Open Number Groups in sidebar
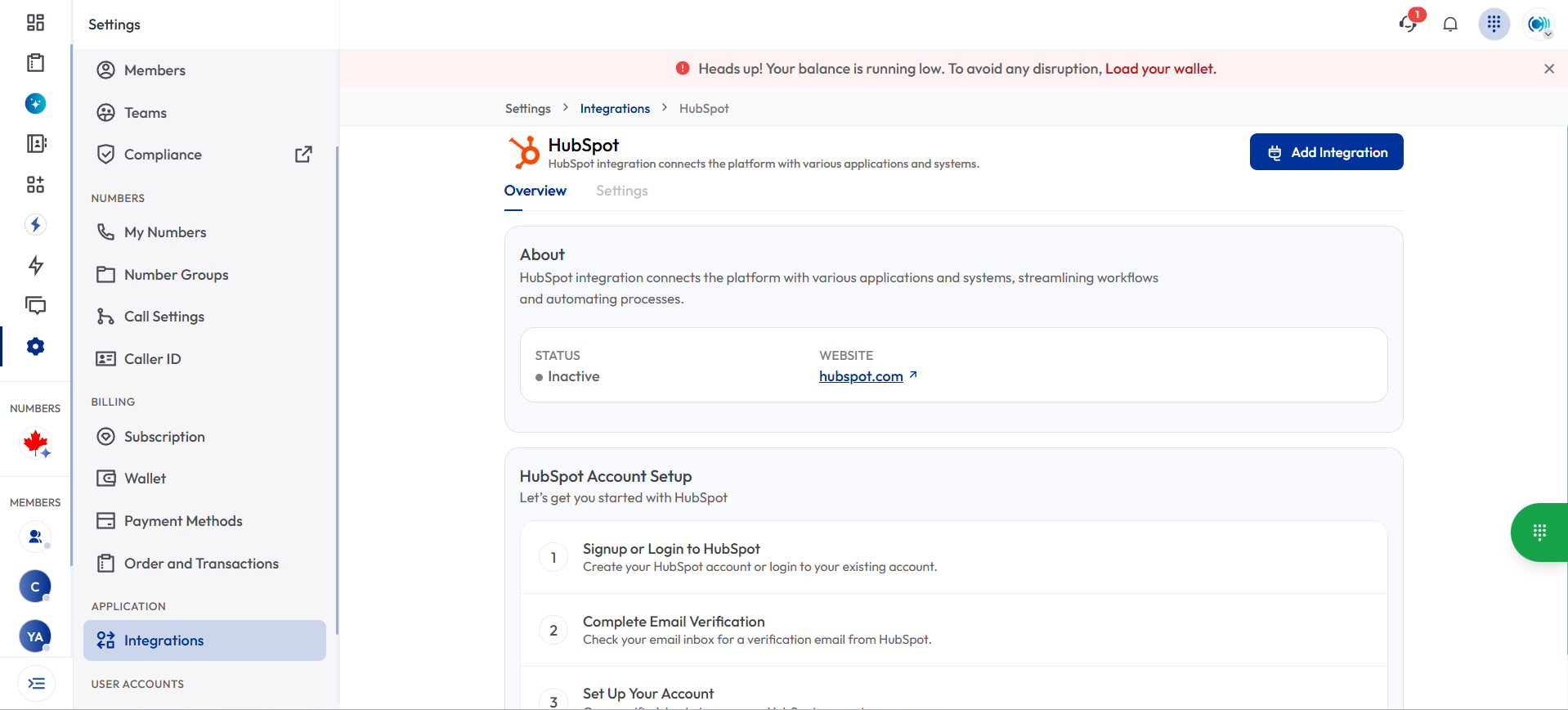The height and width of the screenshot is (710, 1568). (204, 275)
